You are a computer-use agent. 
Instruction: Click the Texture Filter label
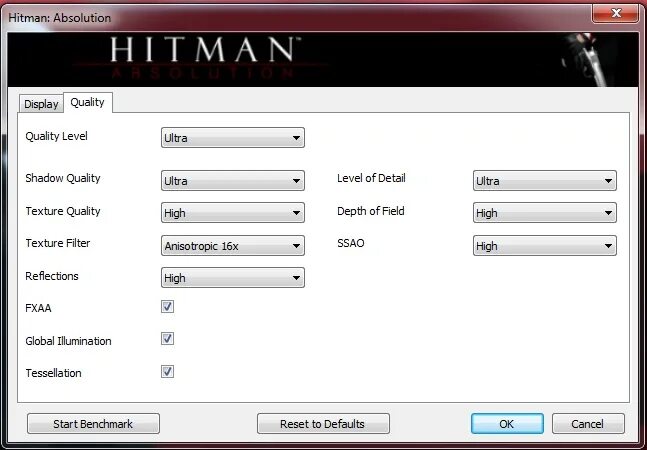pyautogui.click(x=58, y=243)
